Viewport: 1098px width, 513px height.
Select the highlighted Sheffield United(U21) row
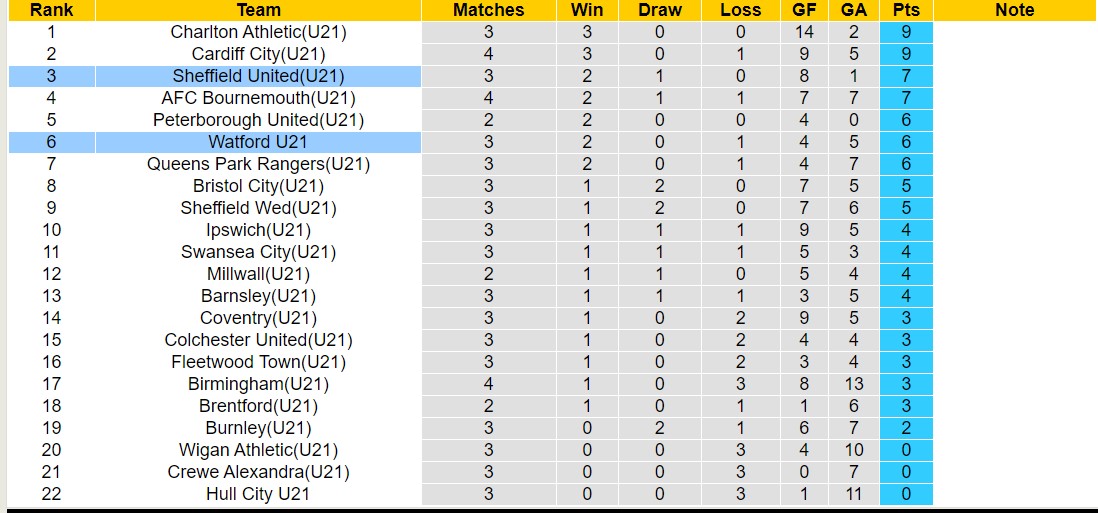258,76
